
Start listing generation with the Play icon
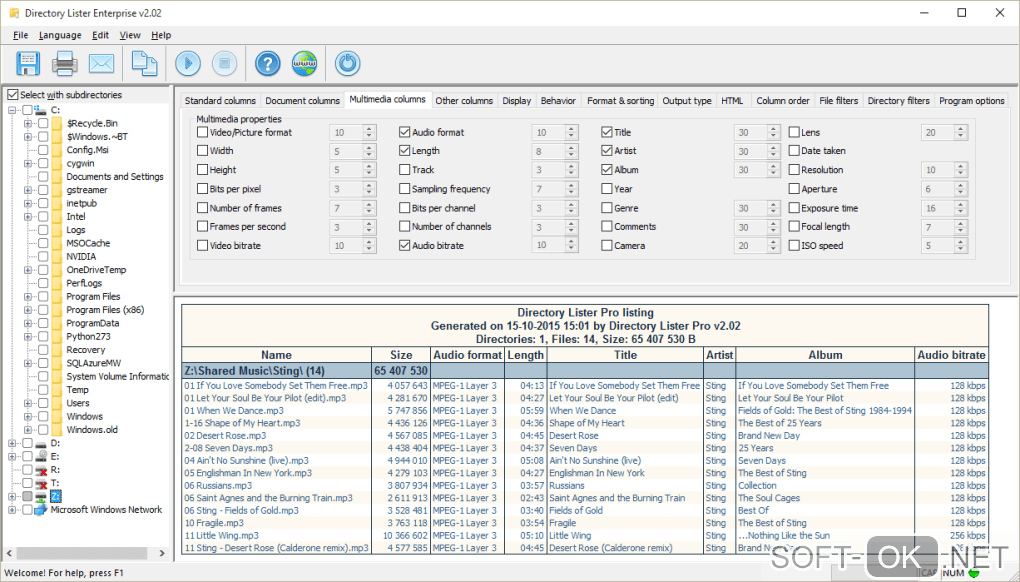coord(188,63)
